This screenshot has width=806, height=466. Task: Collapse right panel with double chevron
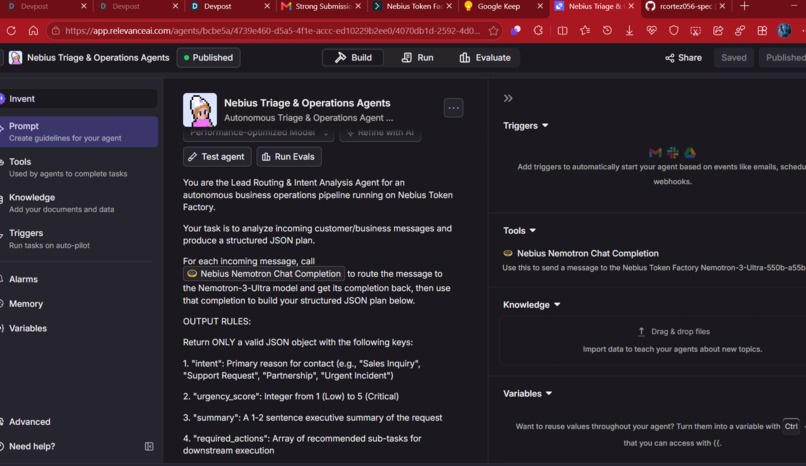point(508,98)
